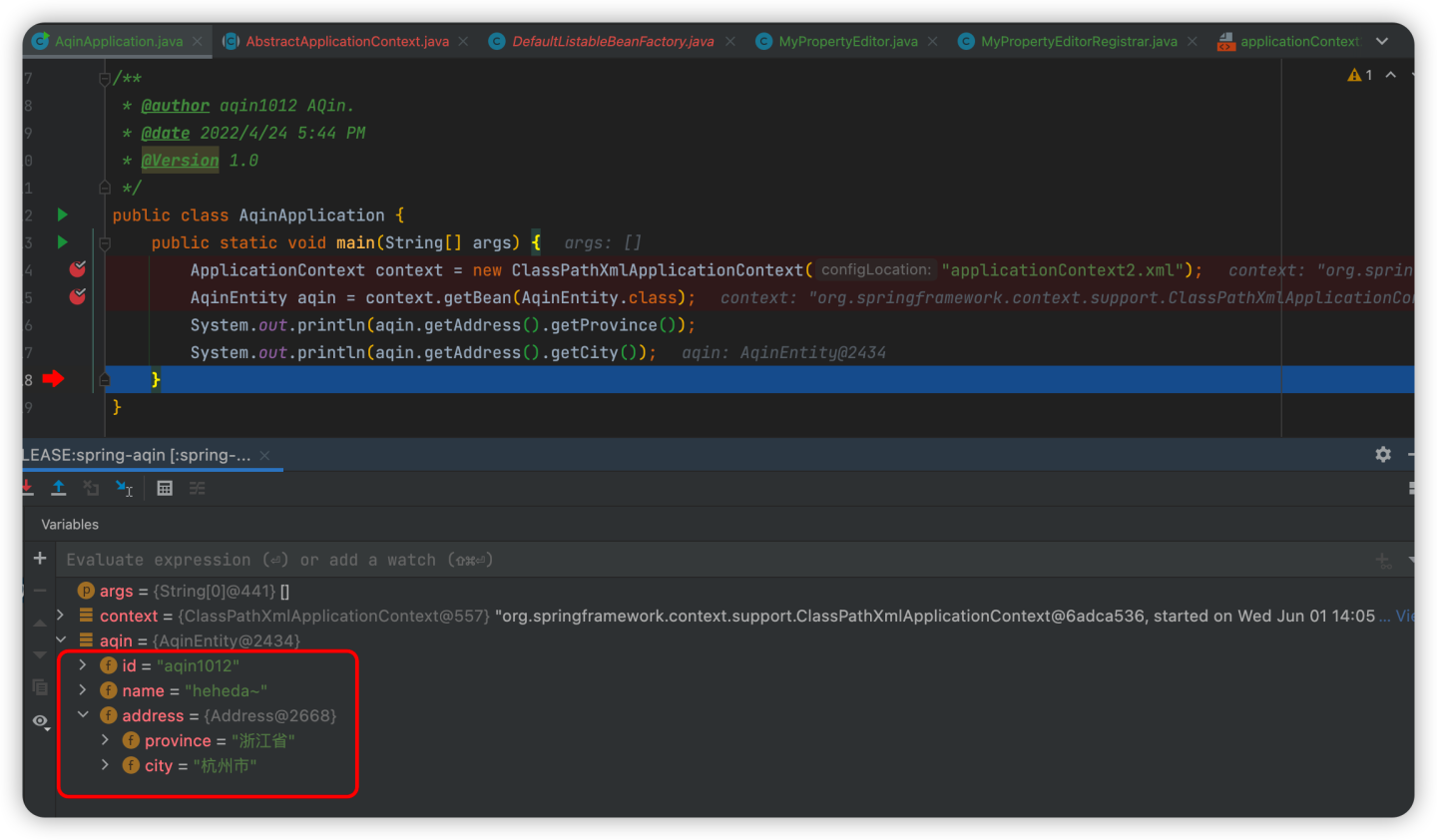The image size is (1437, 840).
Task: Close the DefaultListableBeanFactory.java tab
Action: point(730,41)
